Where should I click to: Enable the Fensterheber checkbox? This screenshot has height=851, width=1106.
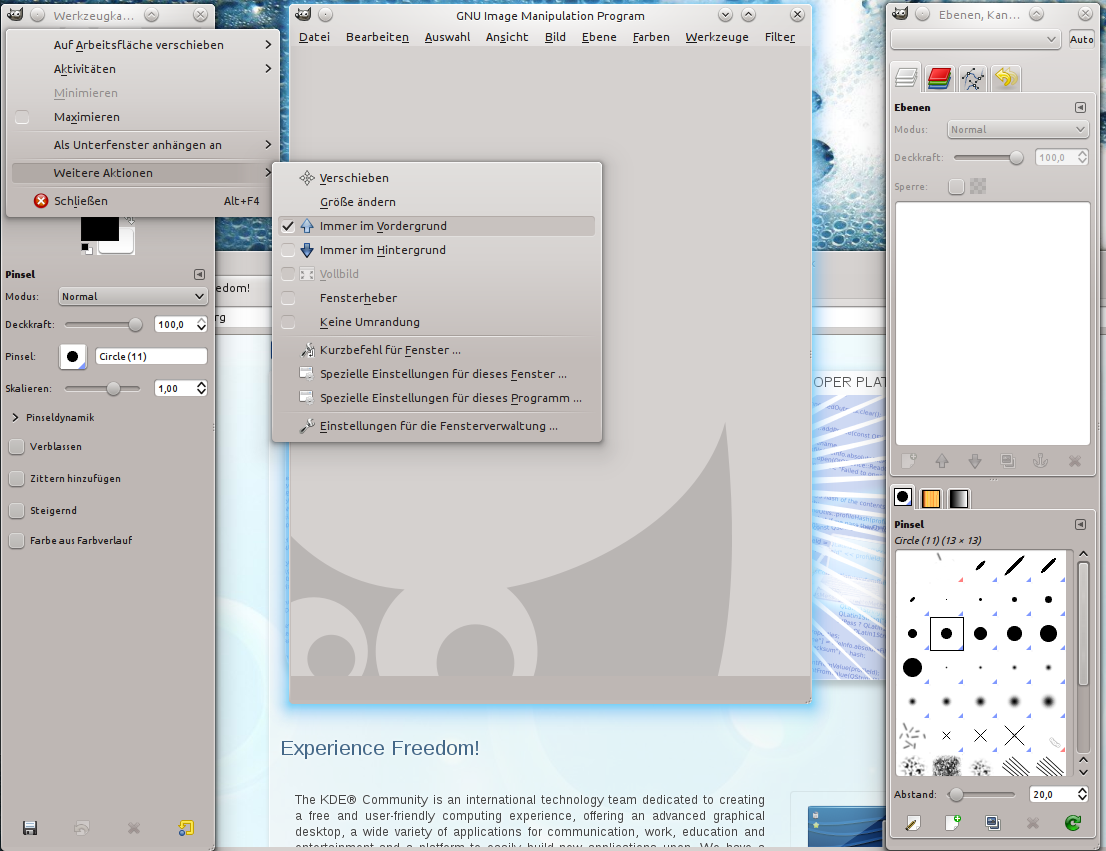(288, 298)
